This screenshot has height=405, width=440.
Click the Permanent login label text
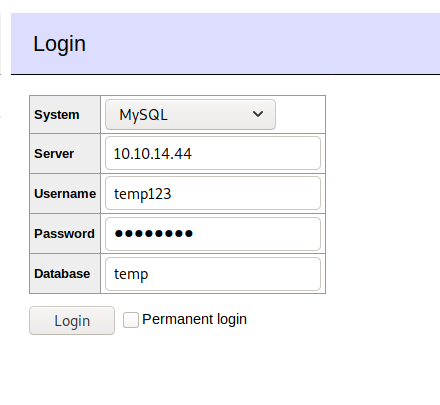[x=194, y=319]
